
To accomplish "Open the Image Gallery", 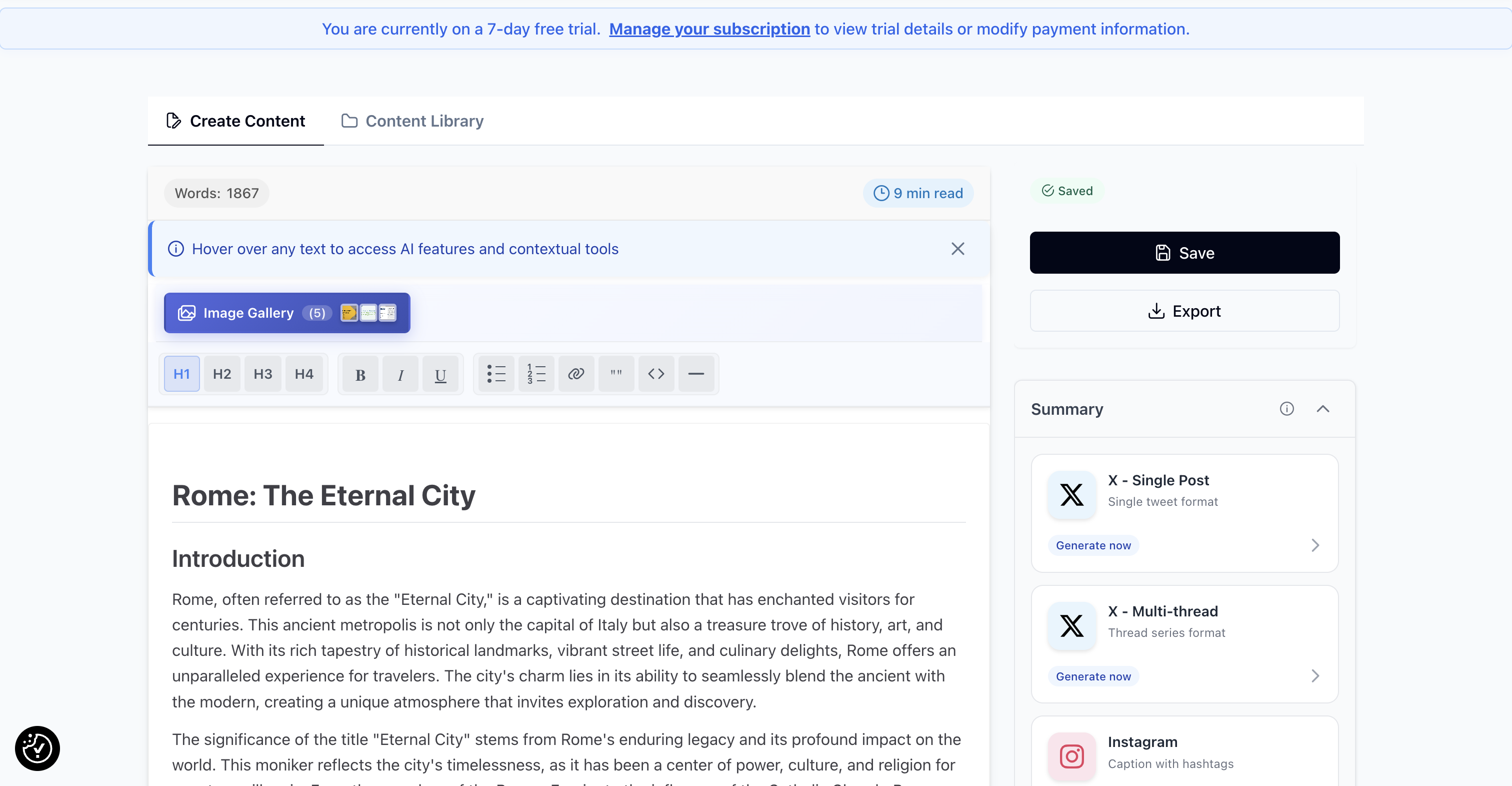I will pos(286,313).
